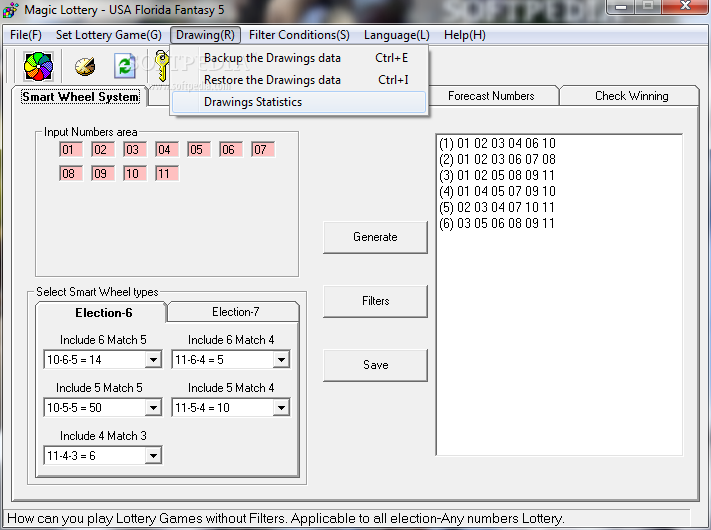Expand Include 6 Match 5 dropdown
Viewport: 711px width, 530px height.
pyautogui.click(x=153, y=360)
